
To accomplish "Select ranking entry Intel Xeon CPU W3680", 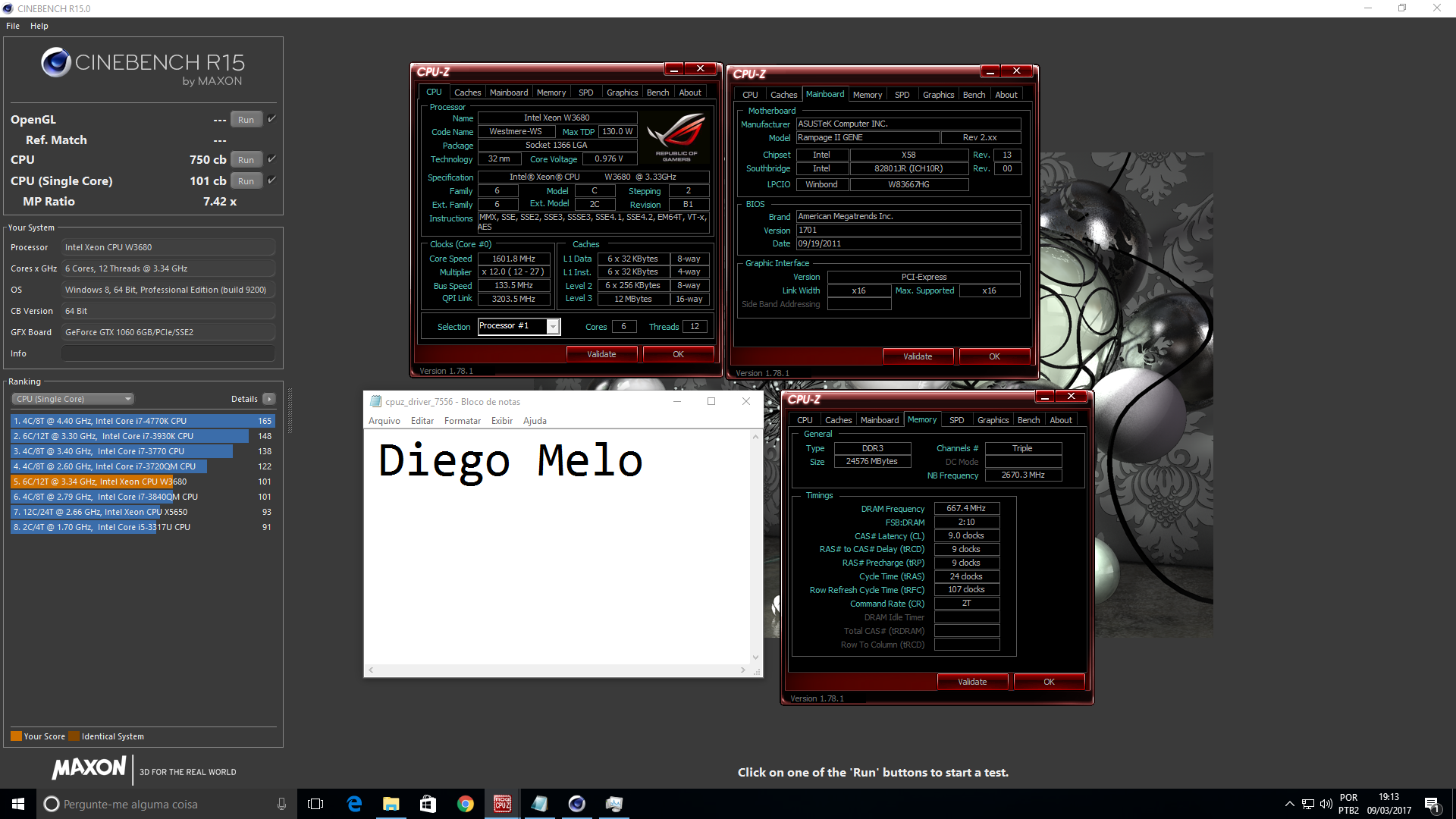I will 143,482.
